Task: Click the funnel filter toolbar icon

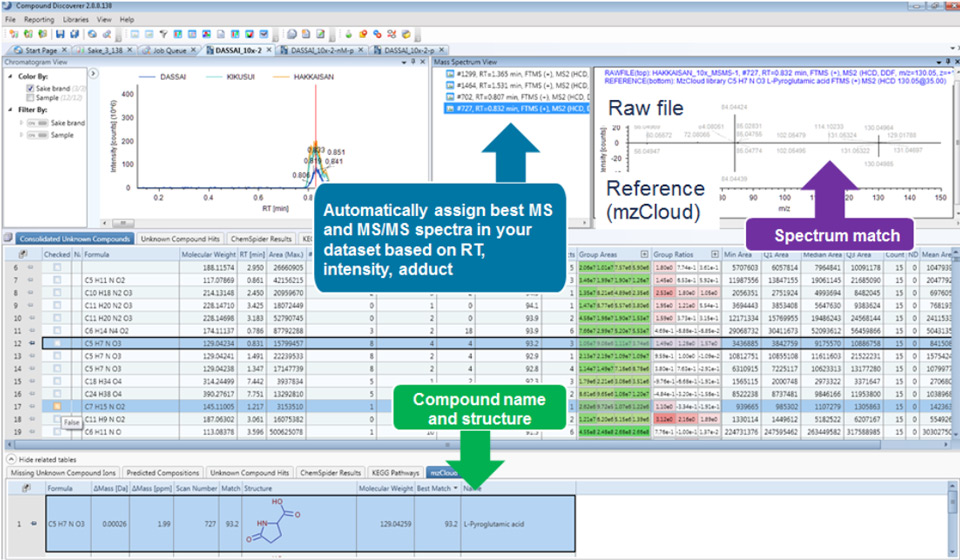Action: [163, 34]
